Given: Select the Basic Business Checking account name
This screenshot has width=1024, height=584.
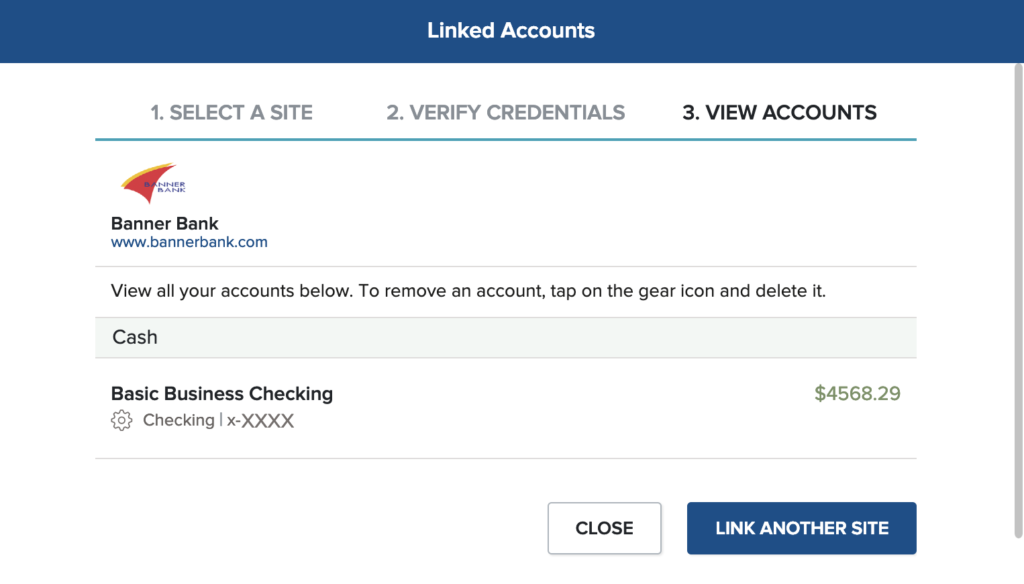Looking at the screenshot, I should pyautogui.click(x=222, y=393).
